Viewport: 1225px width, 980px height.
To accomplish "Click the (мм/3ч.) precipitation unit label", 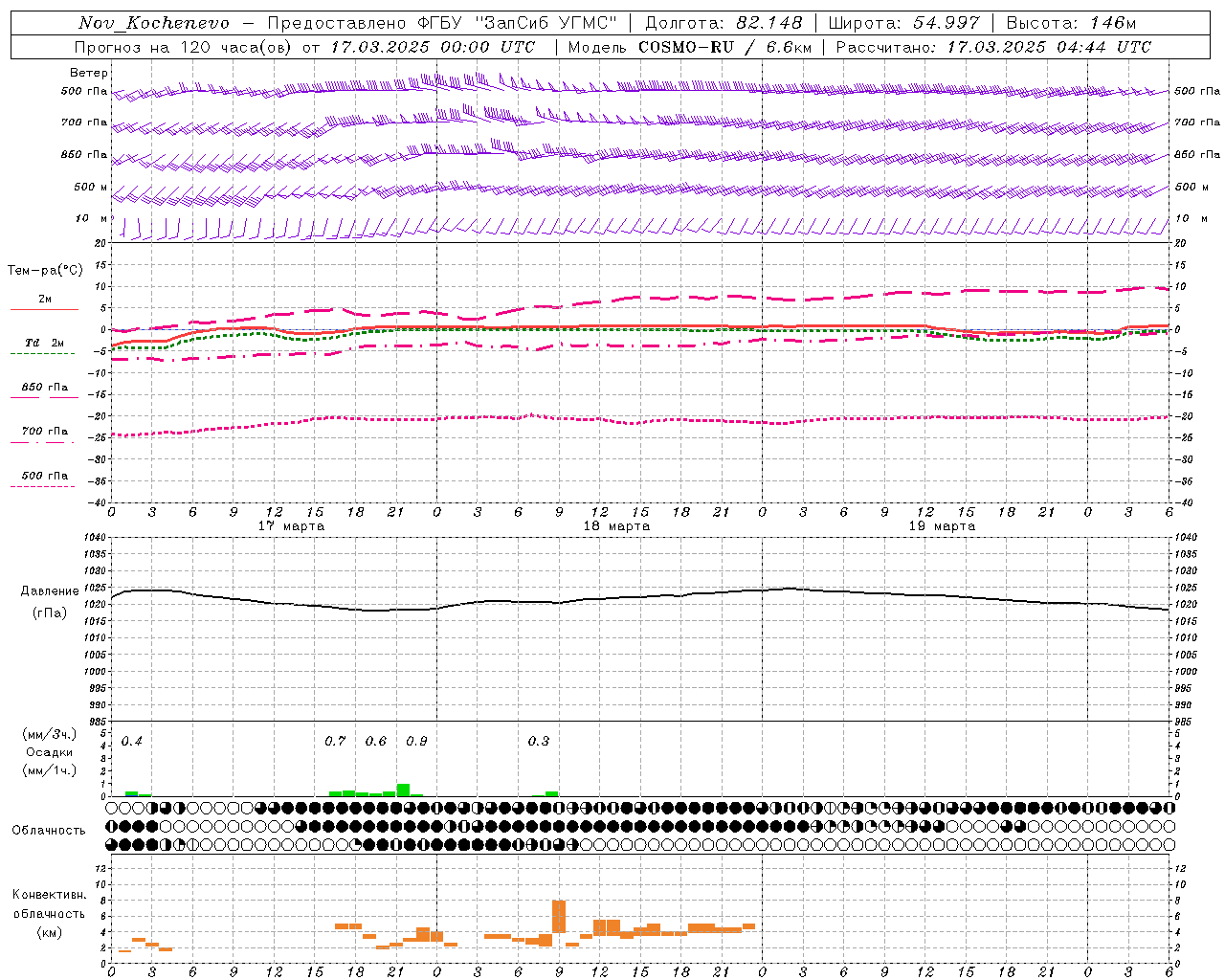I will click(50, 734).
